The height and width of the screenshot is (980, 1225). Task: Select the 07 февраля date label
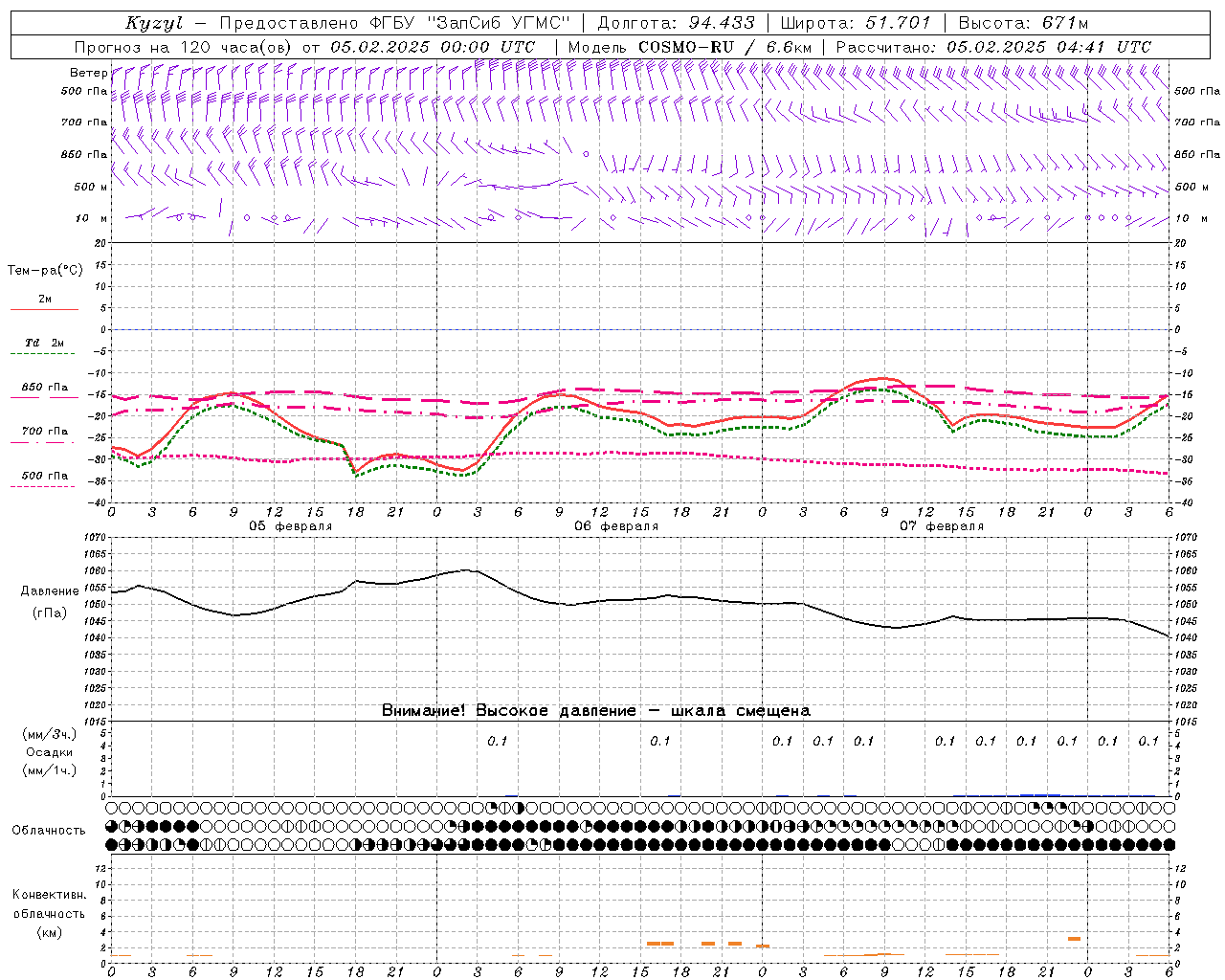(x=941, y=526)
